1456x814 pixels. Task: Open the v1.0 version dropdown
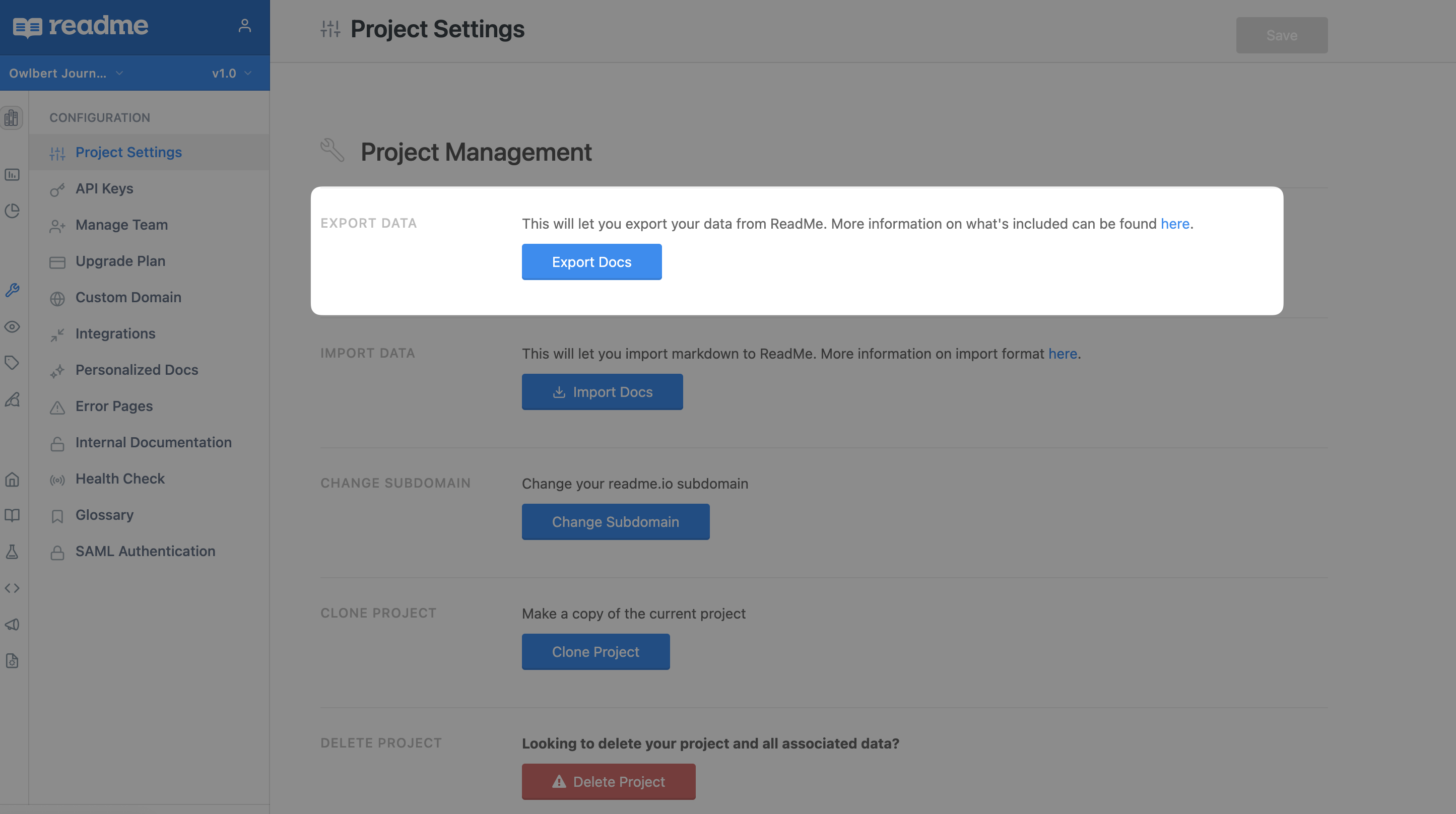(x=231, y=74)
